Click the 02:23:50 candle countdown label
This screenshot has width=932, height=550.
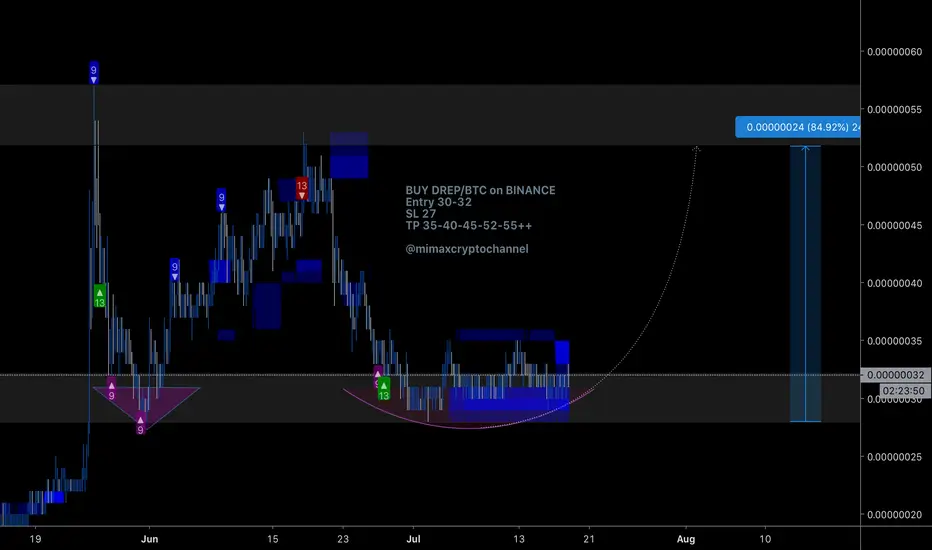(903, 391)
